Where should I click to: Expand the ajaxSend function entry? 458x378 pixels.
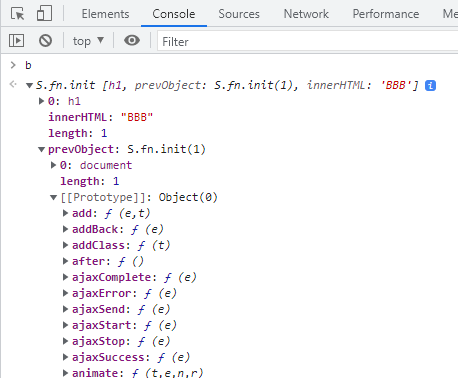point(65,309)
